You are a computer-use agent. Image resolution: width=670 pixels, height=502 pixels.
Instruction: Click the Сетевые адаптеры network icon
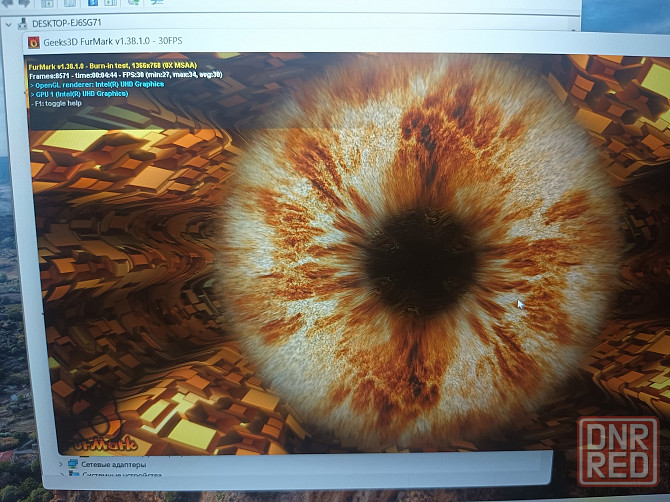click(73, 464)
